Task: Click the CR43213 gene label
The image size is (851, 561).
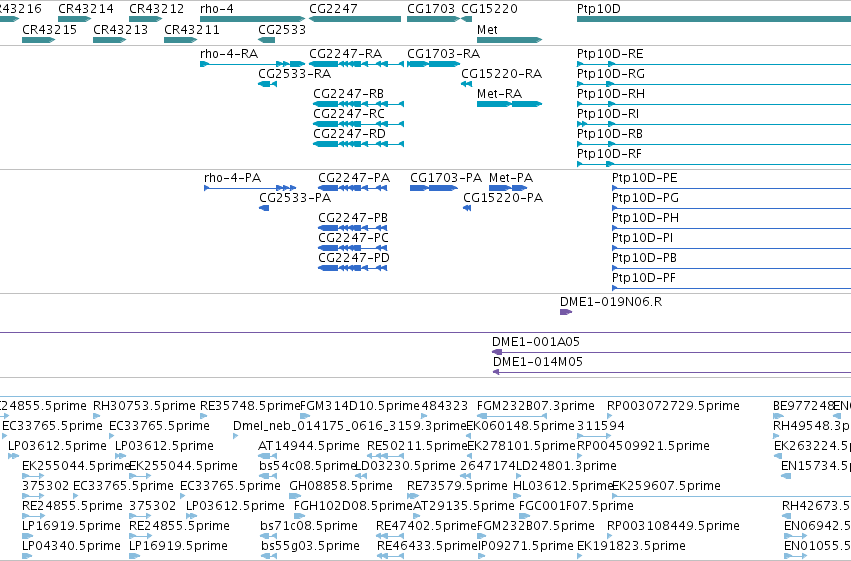Action: click(120, 29)
